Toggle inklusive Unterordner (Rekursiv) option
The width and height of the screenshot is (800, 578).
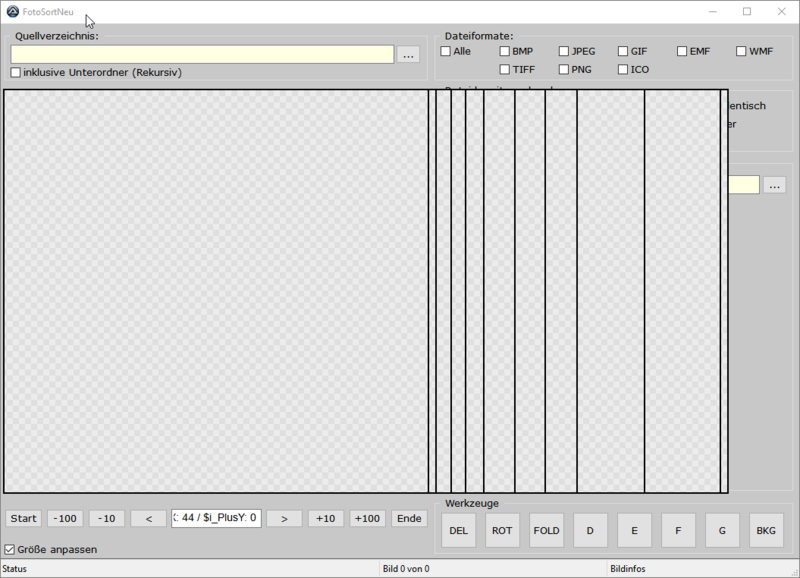tap(15, 72)
